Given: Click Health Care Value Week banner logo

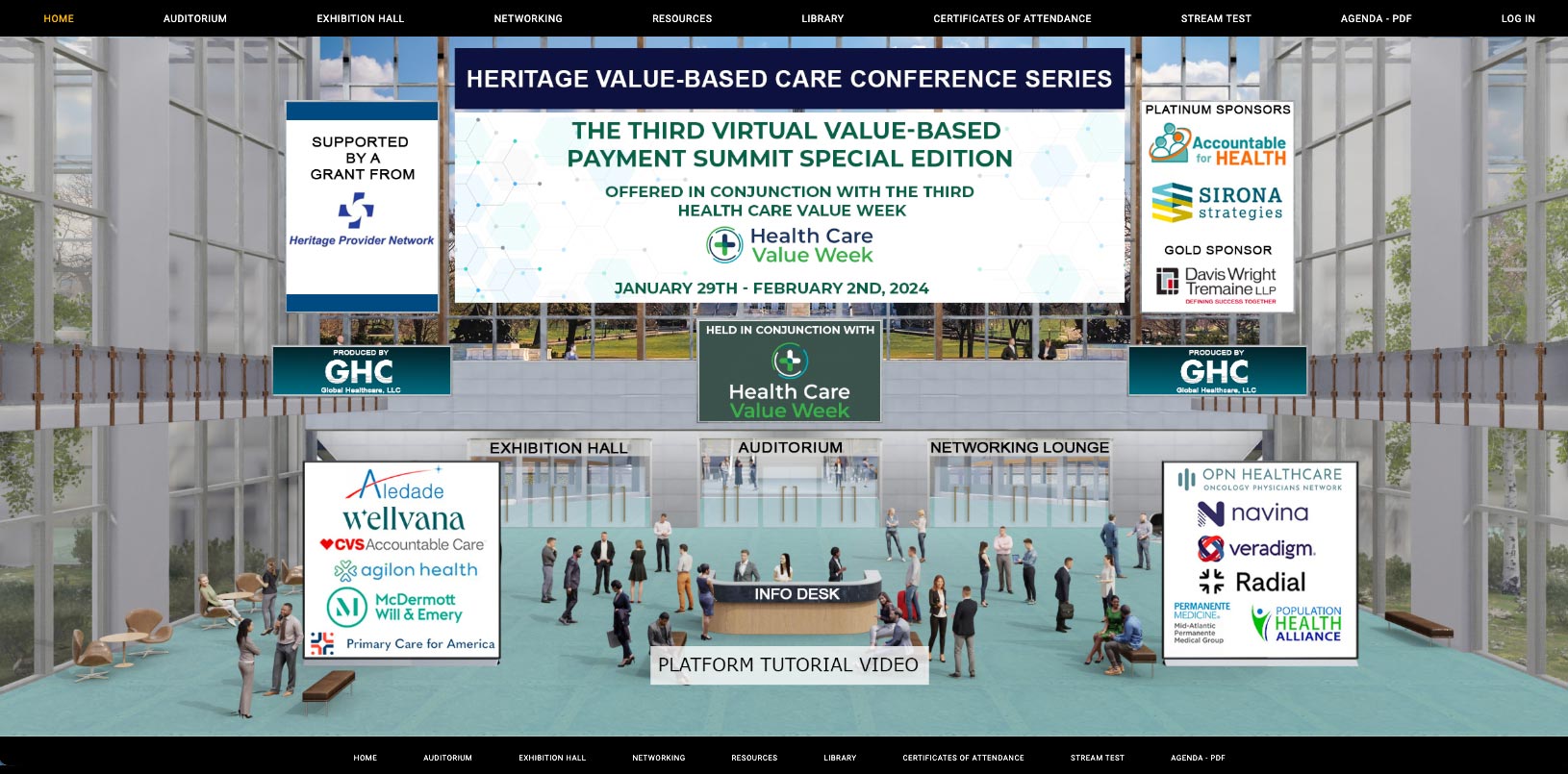Looking at the screenshot, I should pos(790,245).
